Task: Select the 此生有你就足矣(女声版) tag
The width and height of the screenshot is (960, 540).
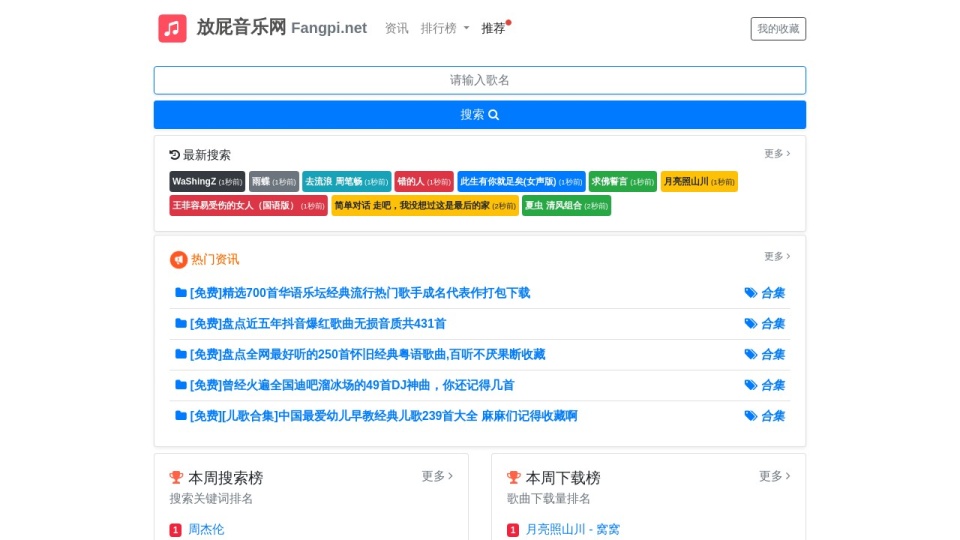Action: tap(521, 181)
